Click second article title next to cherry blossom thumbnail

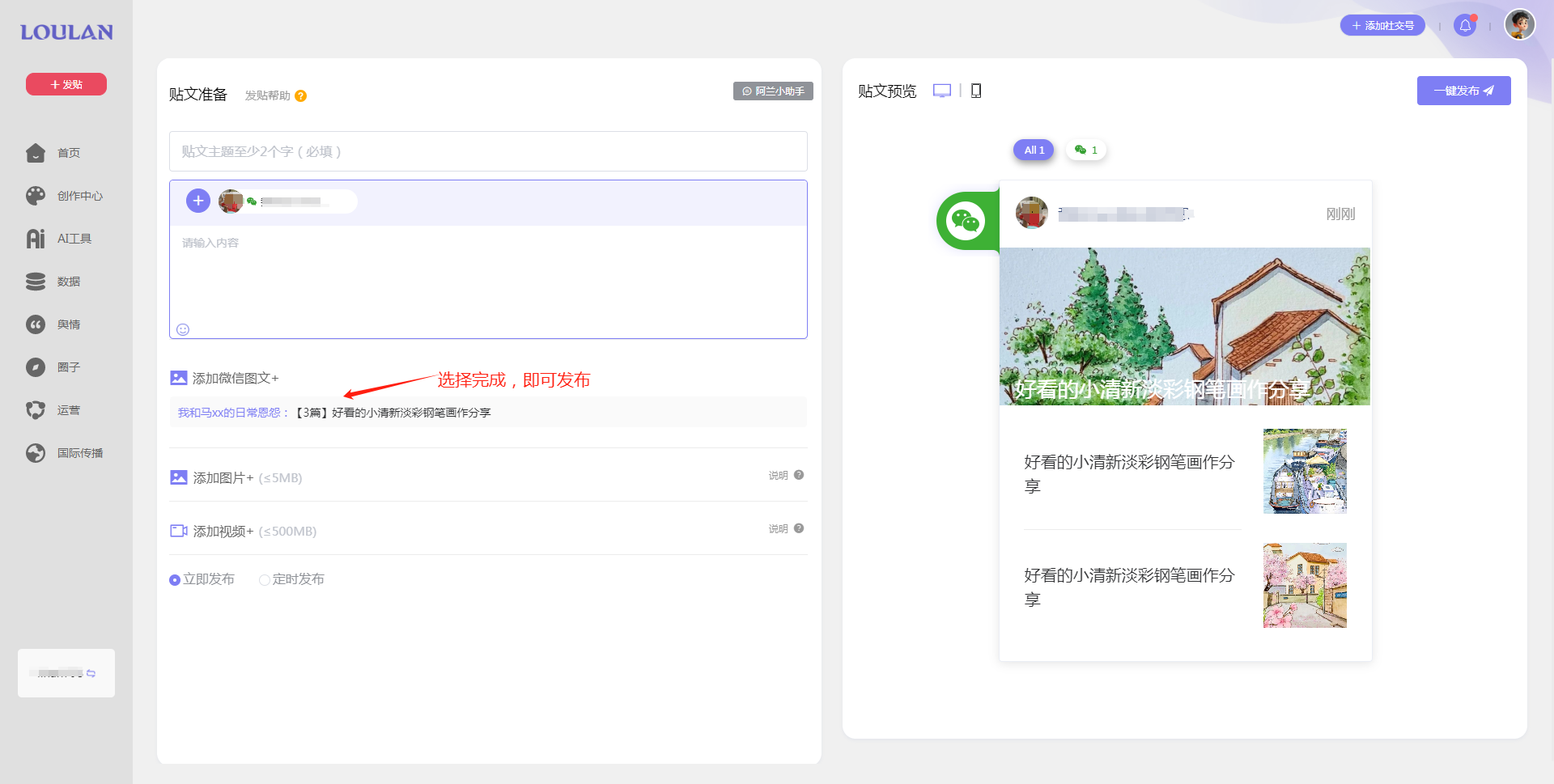point(1129,587)
